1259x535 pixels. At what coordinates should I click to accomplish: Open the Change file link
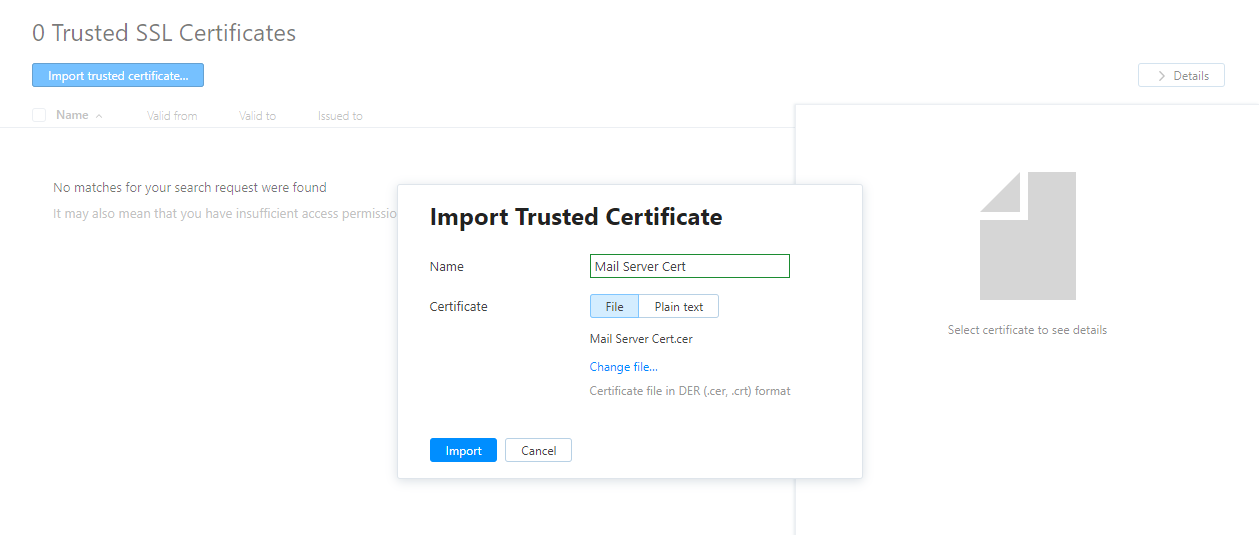tap(623, 367)
